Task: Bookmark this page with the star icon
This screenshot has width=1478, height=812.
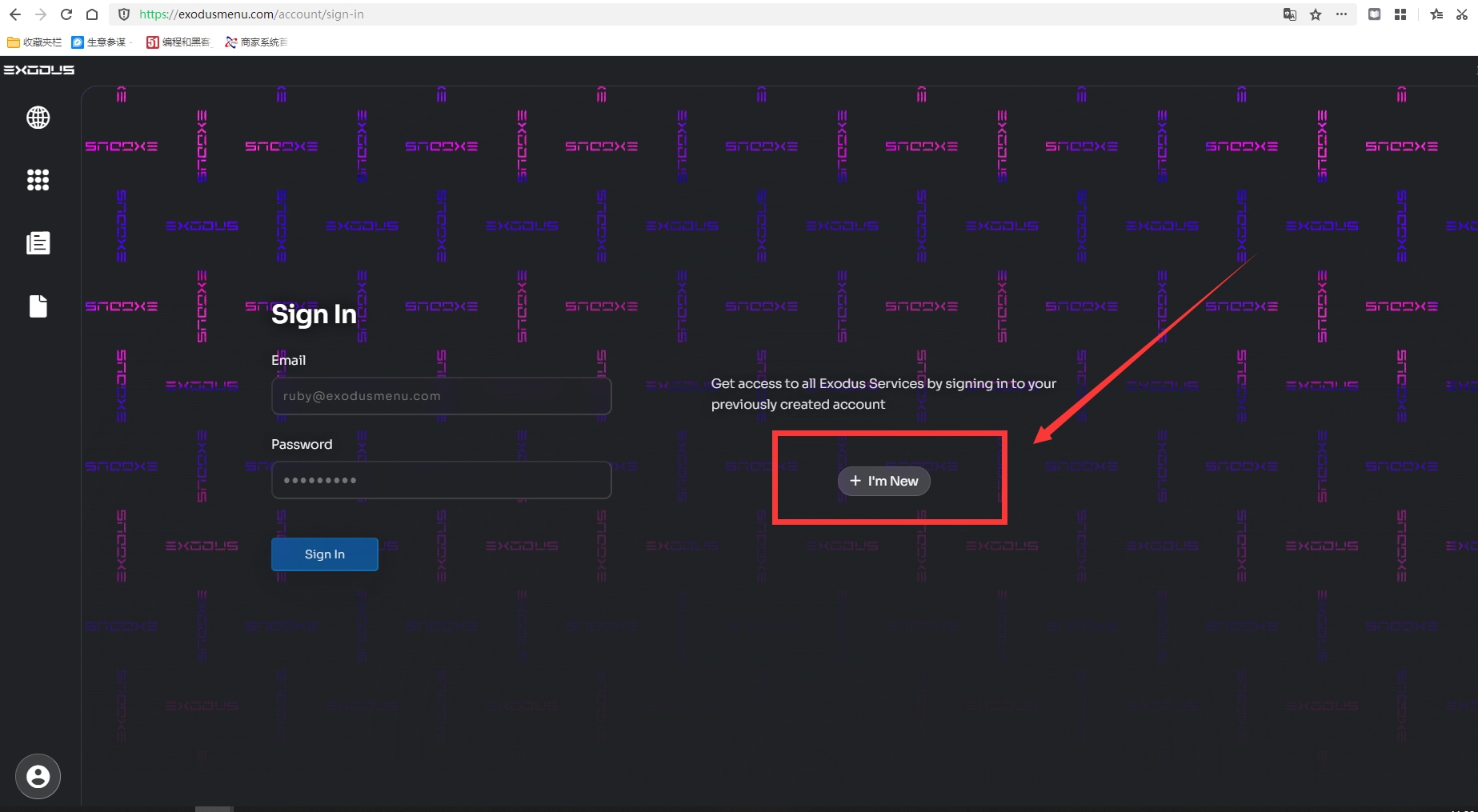Action: [1316, 14]
